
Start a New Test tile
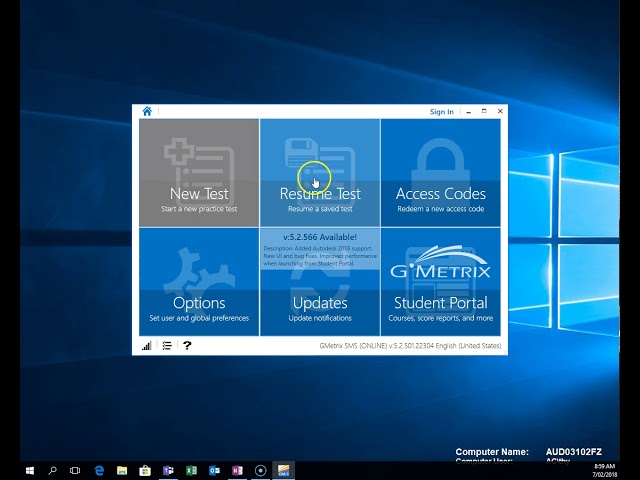click(199, 173)
